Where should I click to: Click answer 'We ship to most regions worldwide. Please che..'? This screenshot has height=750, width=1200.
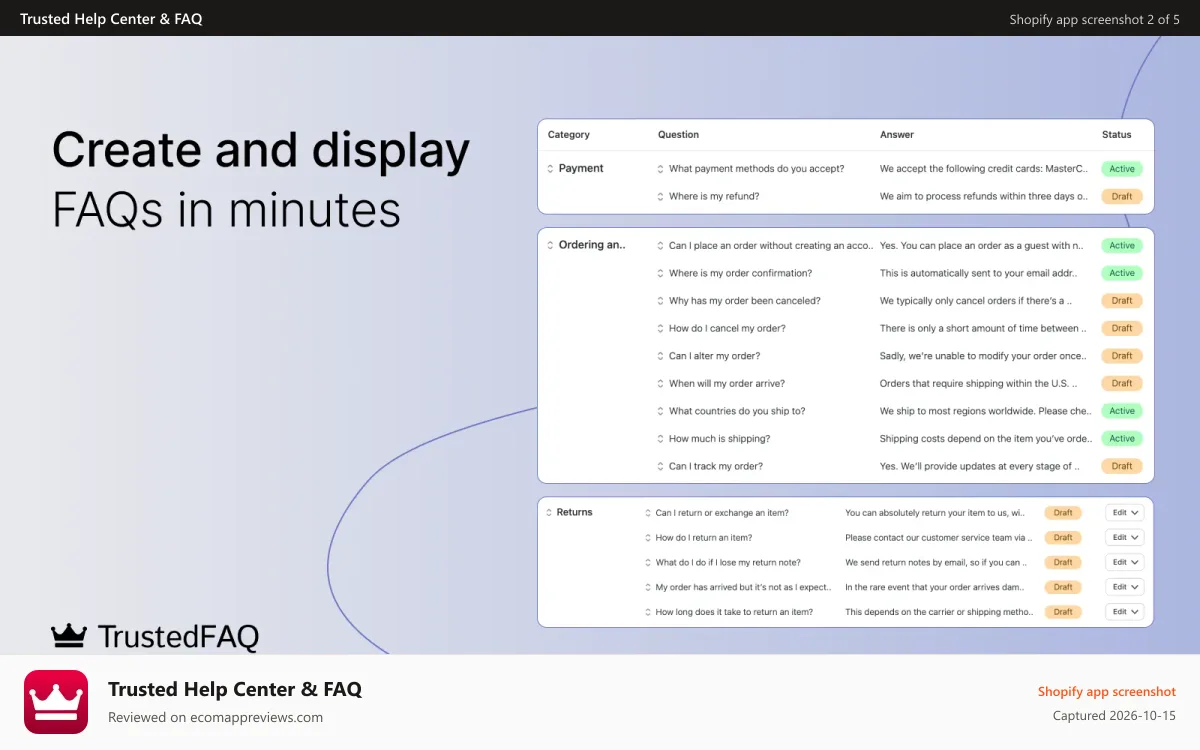[986, 411]
